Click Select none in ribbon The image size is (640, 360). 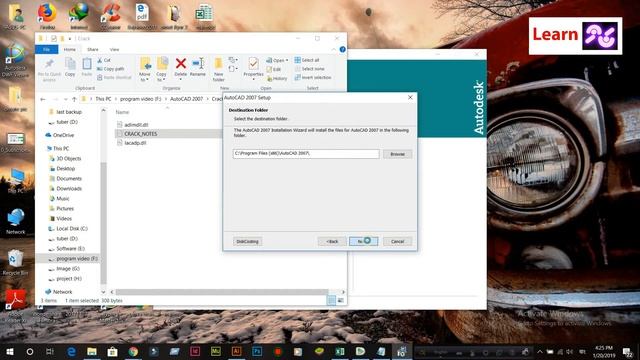point(309,69)
